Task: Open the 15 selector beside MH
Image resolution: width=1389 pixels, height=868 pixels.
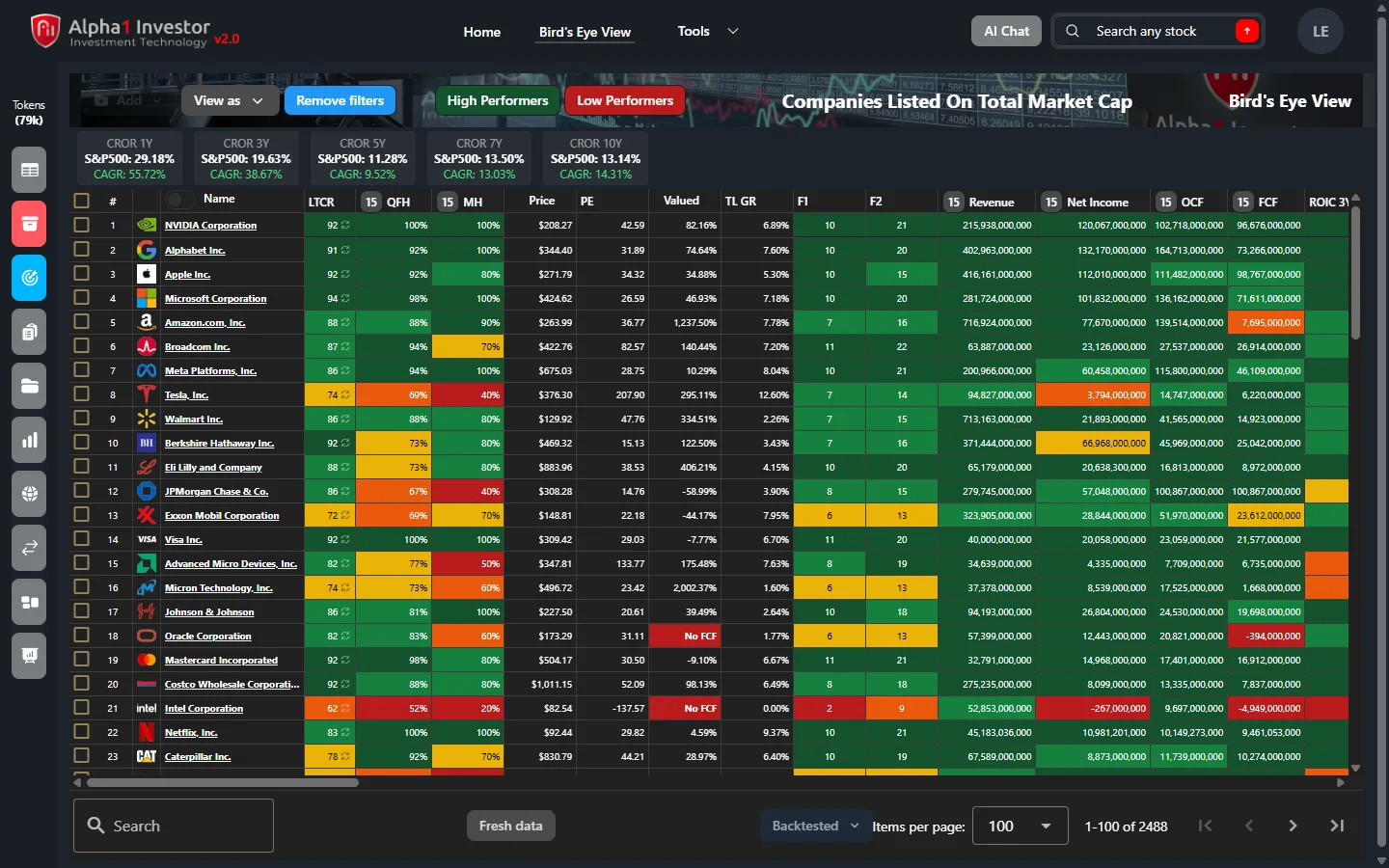Action: 448,202
